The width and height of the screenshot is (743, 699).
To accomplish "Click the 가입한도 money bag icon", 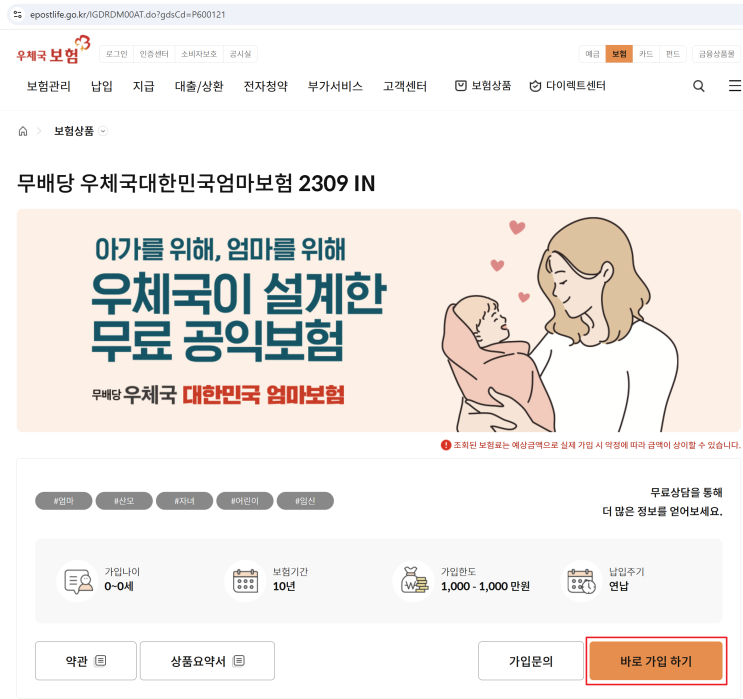I will pyautogui.click(x=414, y=580).
